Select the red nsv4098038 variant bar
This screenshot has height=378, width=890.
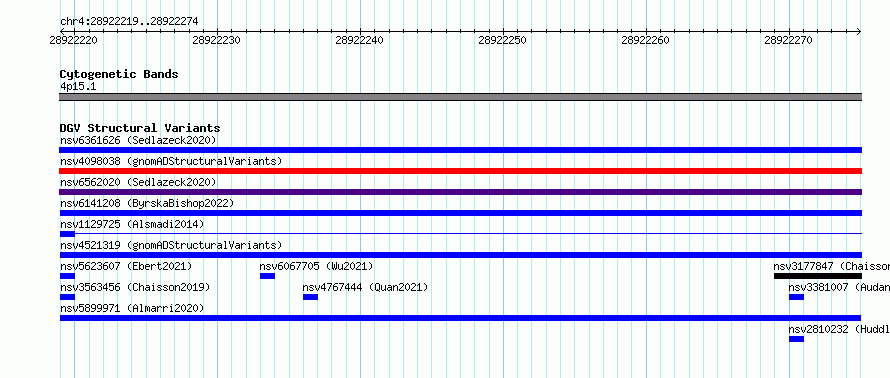[x=460, y=171]
